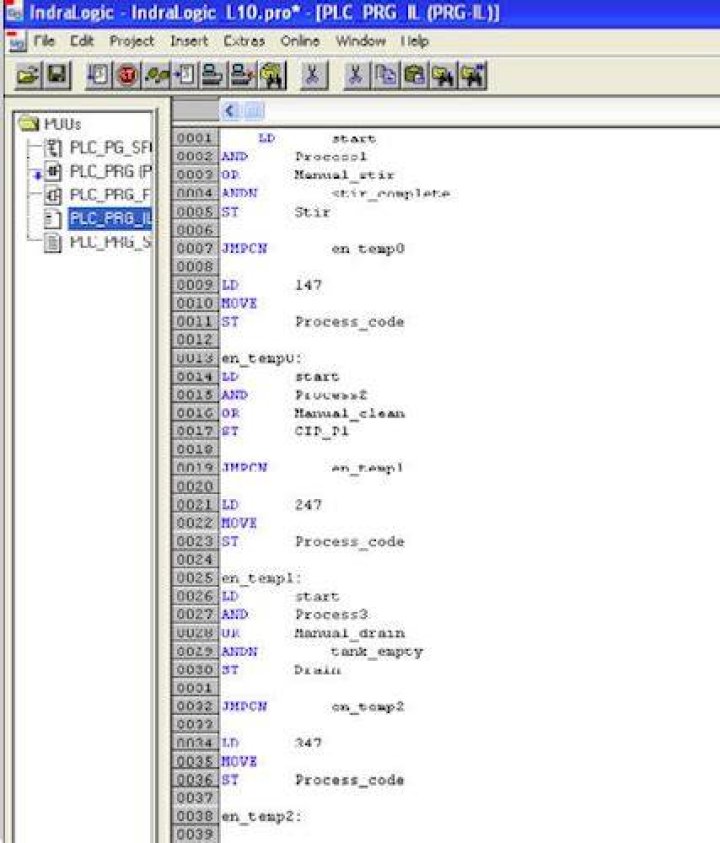
Task: Click the icon beside PLC_PRG_S
Action: pos(53,243)
